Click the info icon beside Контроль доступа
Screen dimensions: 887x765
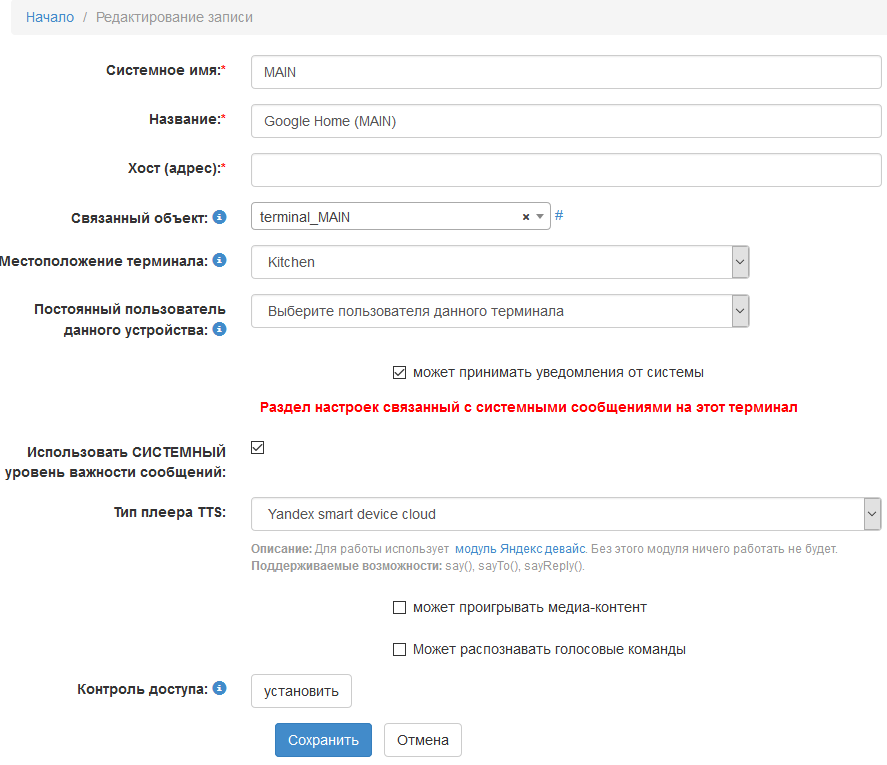[x=218, y=688]
